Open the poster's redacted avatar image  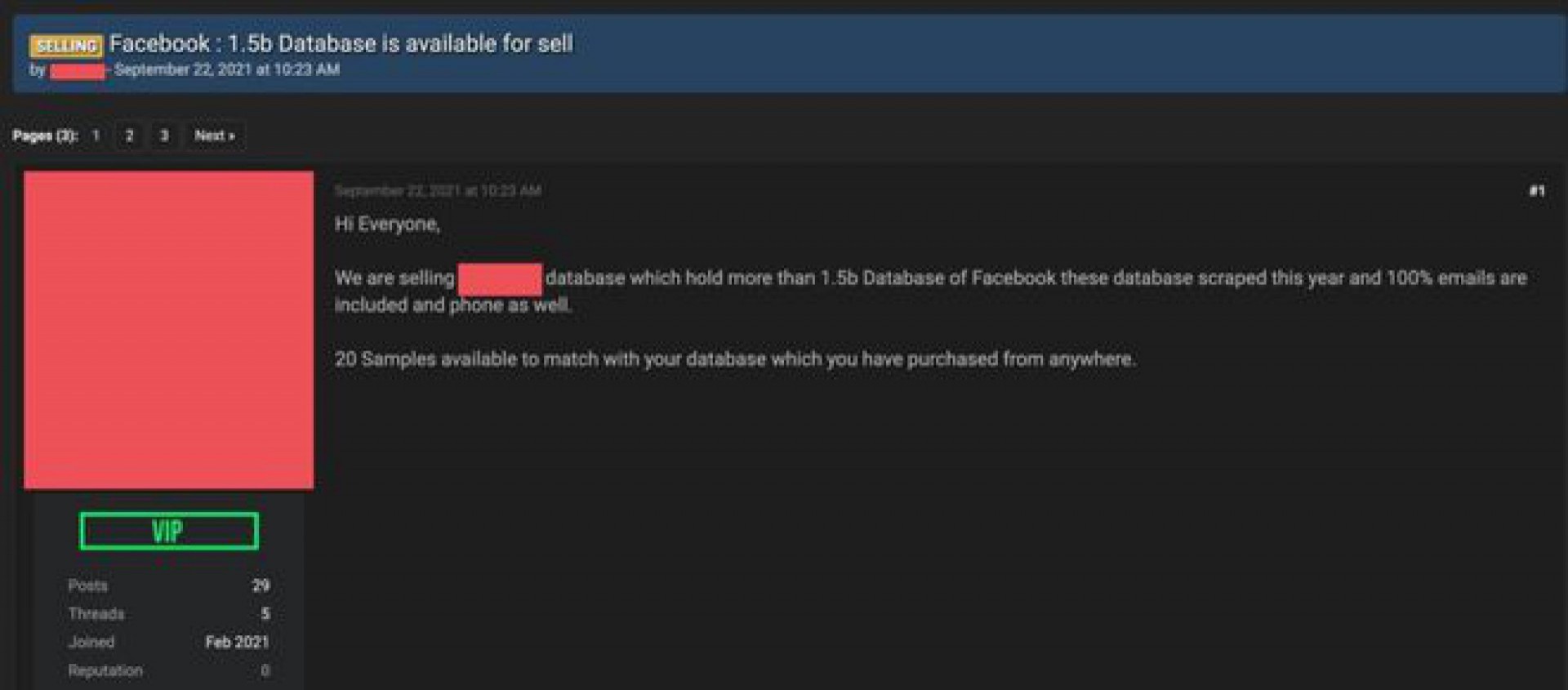(168, 330)
